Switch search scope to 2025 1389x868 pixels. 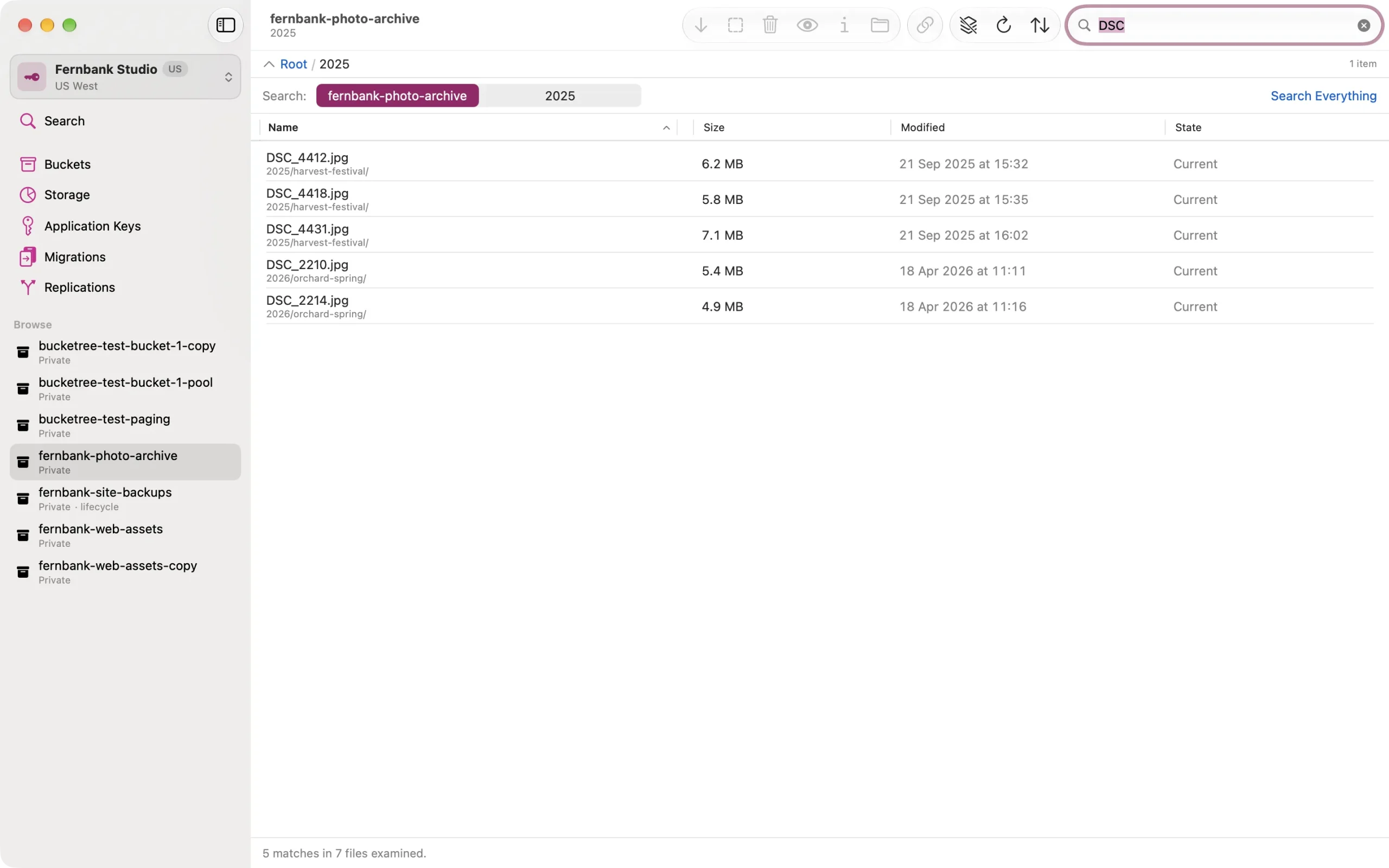[559, 96]
